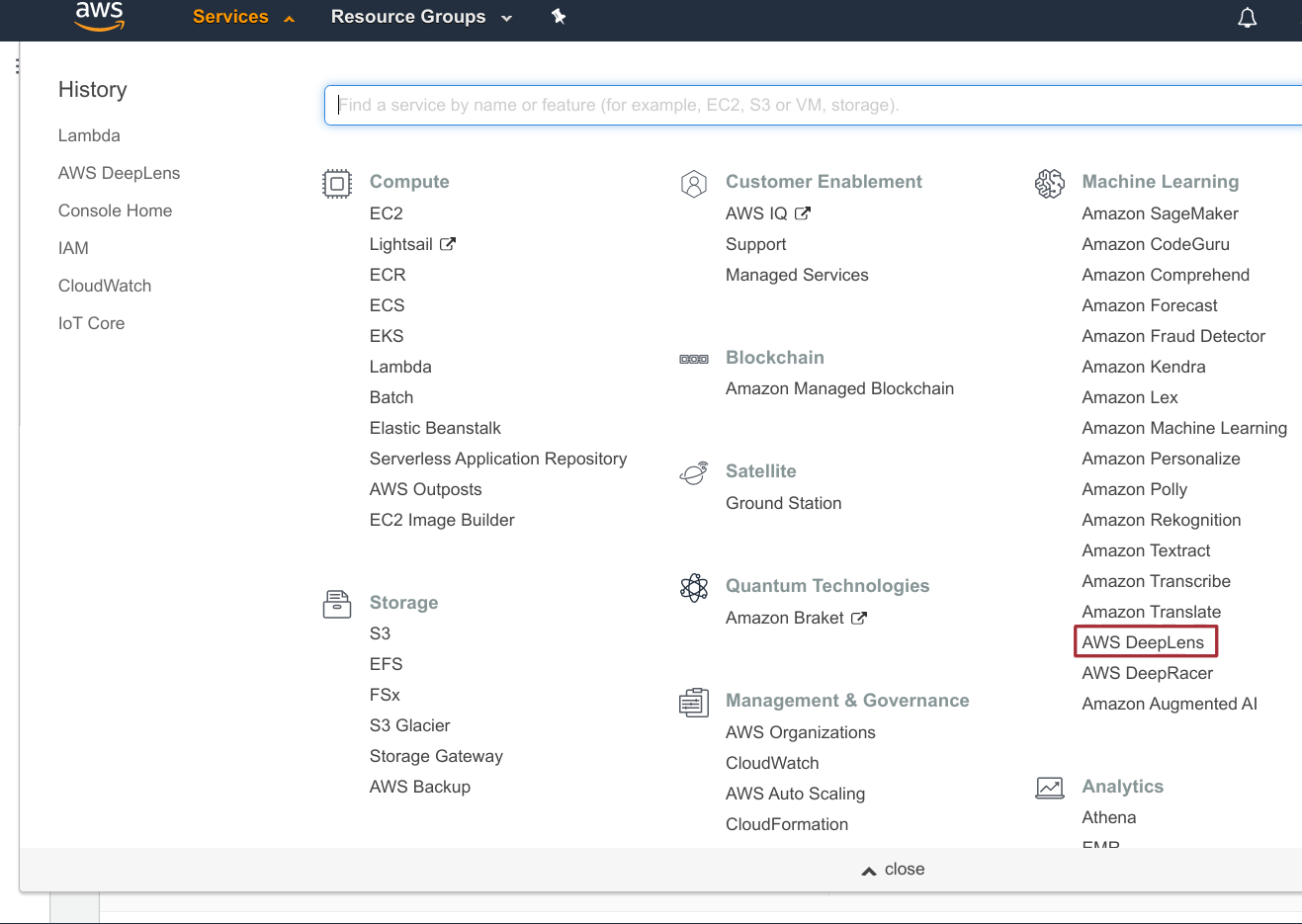Open Lambda from History
The width and height of the screenshot is (1302, 924).
tap(89, 135)
